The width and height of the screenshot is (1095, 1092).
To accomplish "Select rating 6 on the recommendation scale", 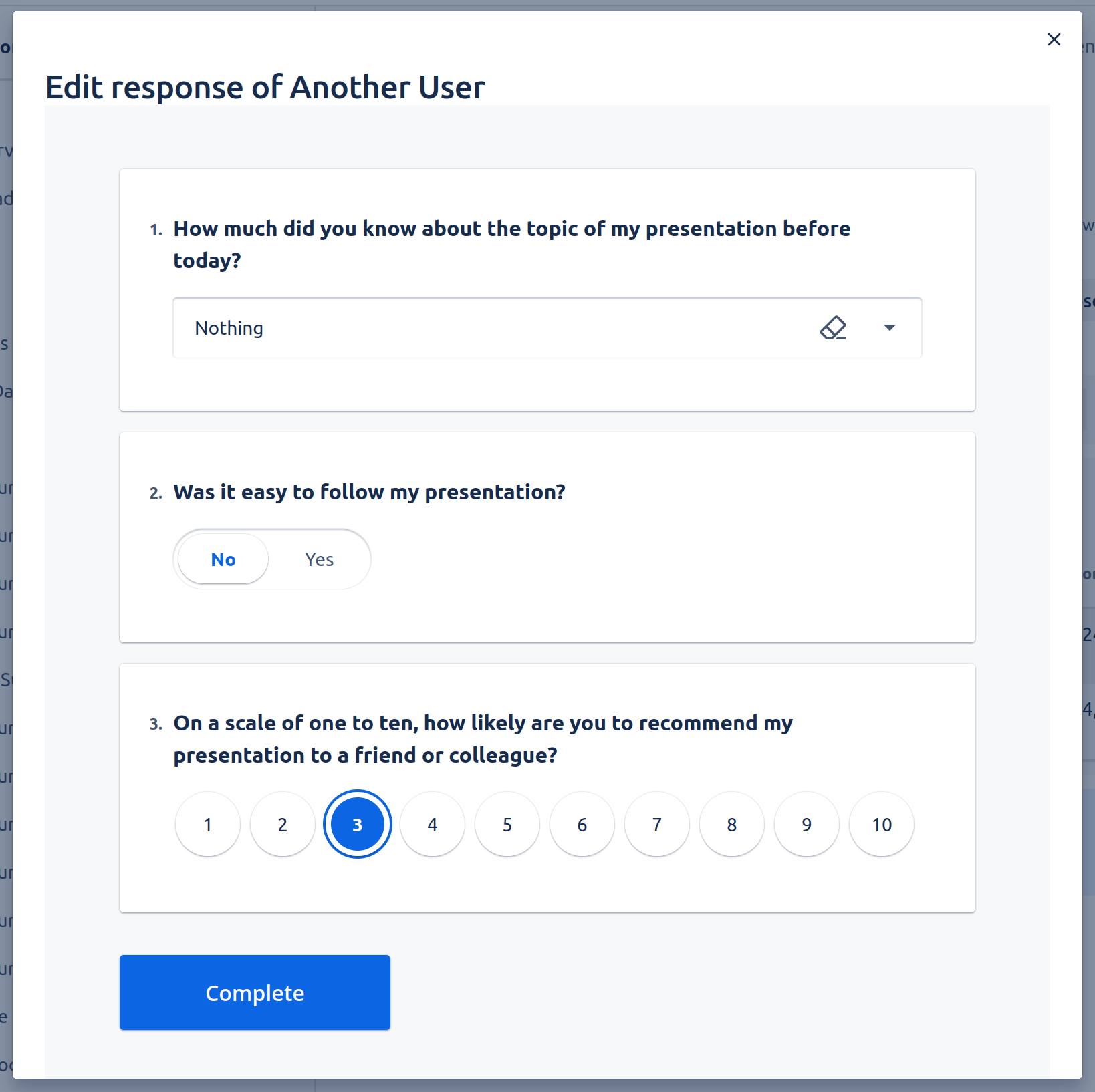I will (x=582, y=824).
